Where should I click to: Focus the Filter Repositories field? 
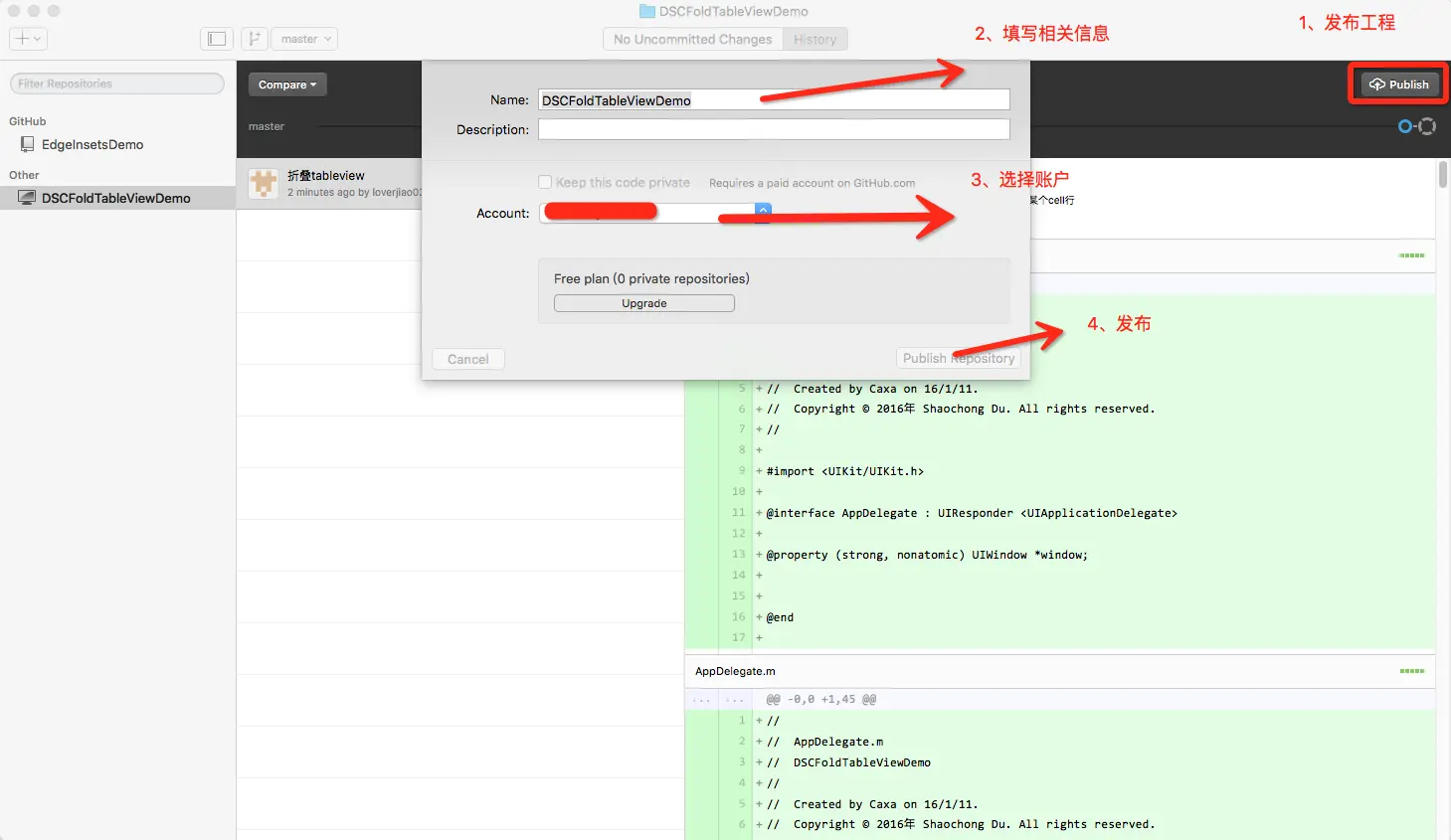click(x=117, y=84)
